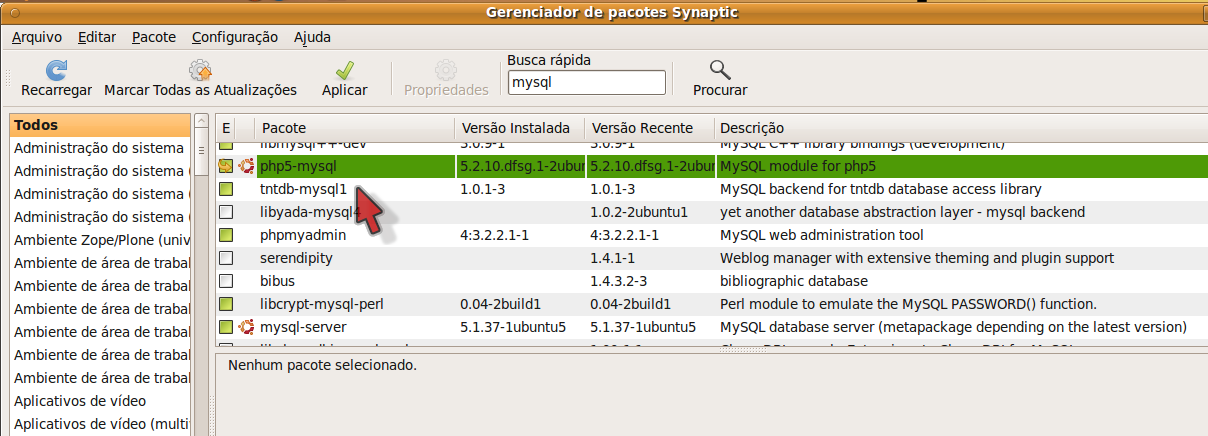Sort by Versão Recente column header
The height and width of the screenshot is (436, 1208).
click(x=650, y=128)
